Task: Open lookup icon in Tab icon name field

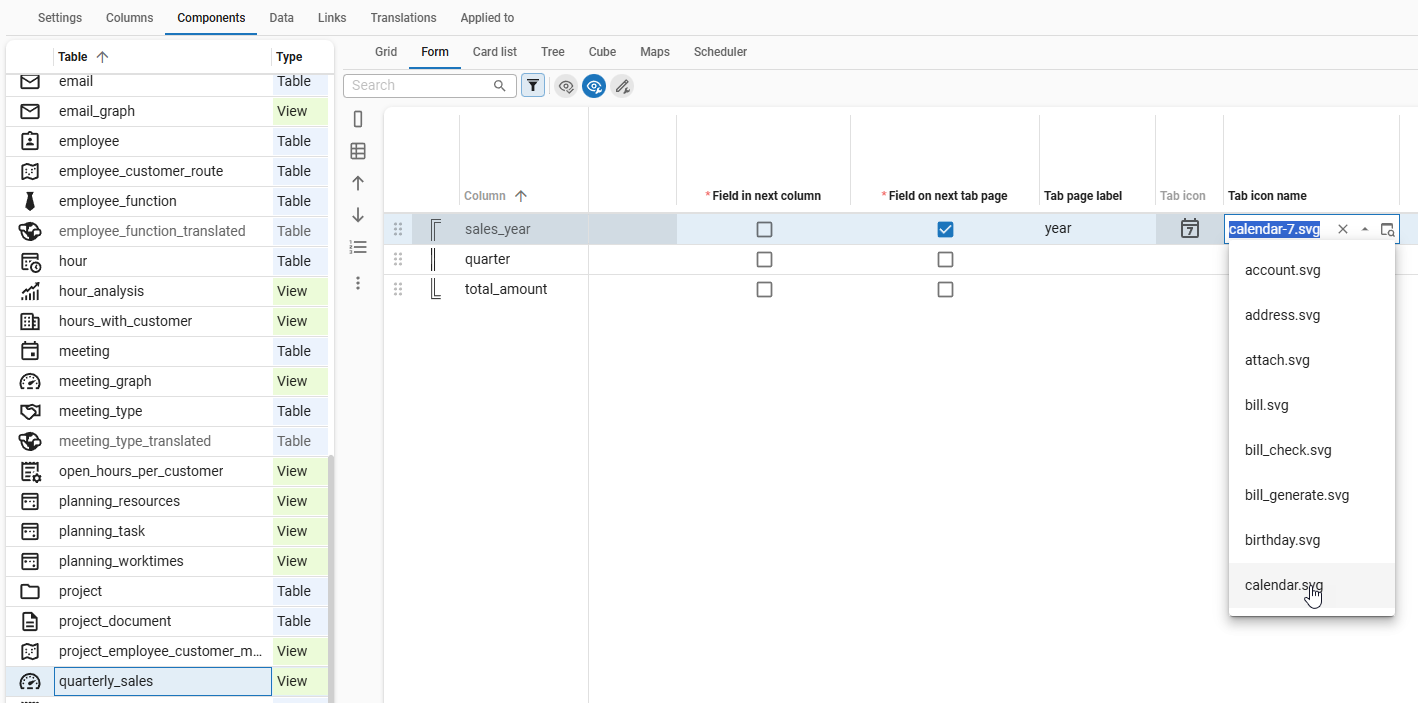Action: coord(1387,229)
